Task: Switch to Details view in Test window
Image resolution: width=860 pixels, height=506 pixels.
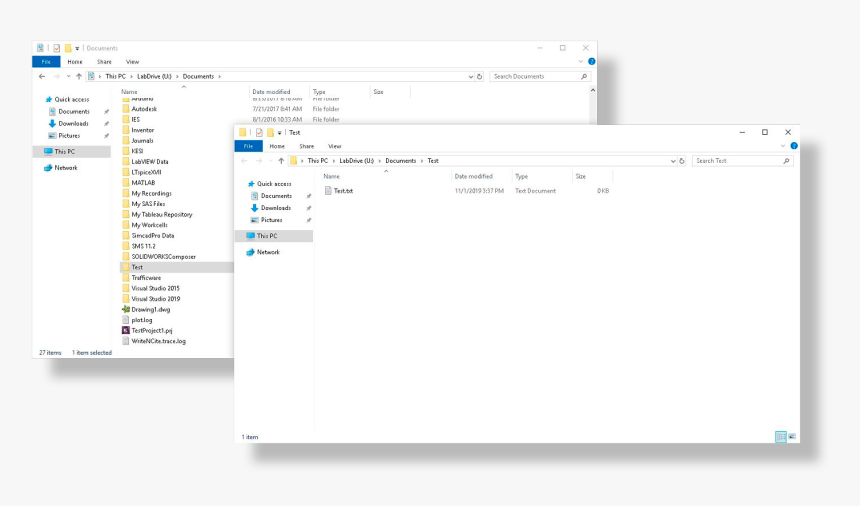Action: click(780, 437)
